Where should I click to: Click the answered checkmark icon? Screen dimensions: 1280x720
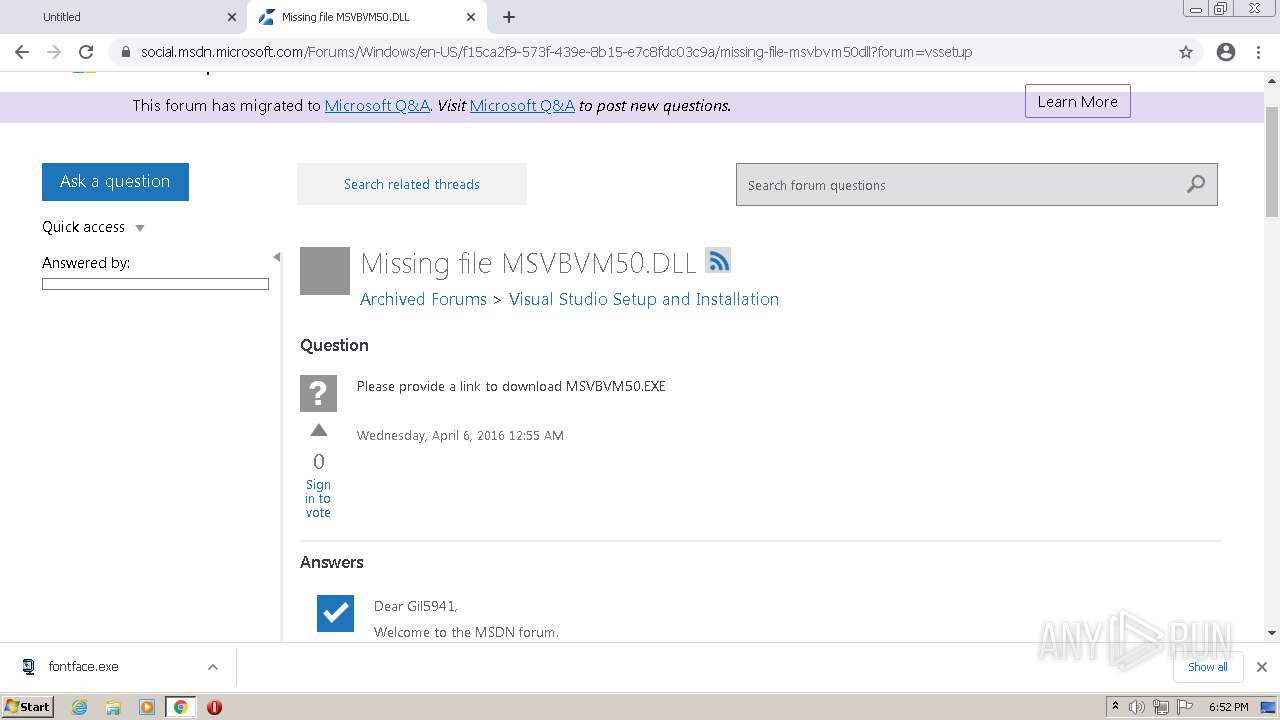pyautogui.click(x=335, y=613)
